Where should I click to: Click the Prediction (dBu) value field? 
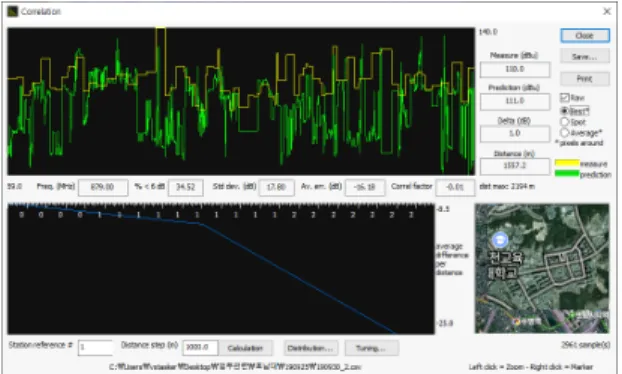tap(515, 102)
